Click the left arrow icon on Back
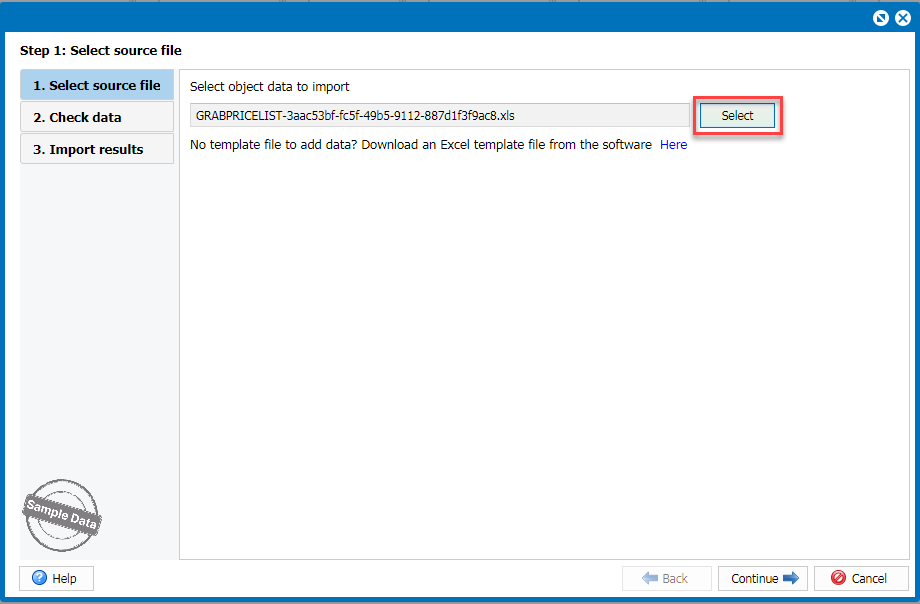The width and height of the screenshot is (920, 604). 649,578
